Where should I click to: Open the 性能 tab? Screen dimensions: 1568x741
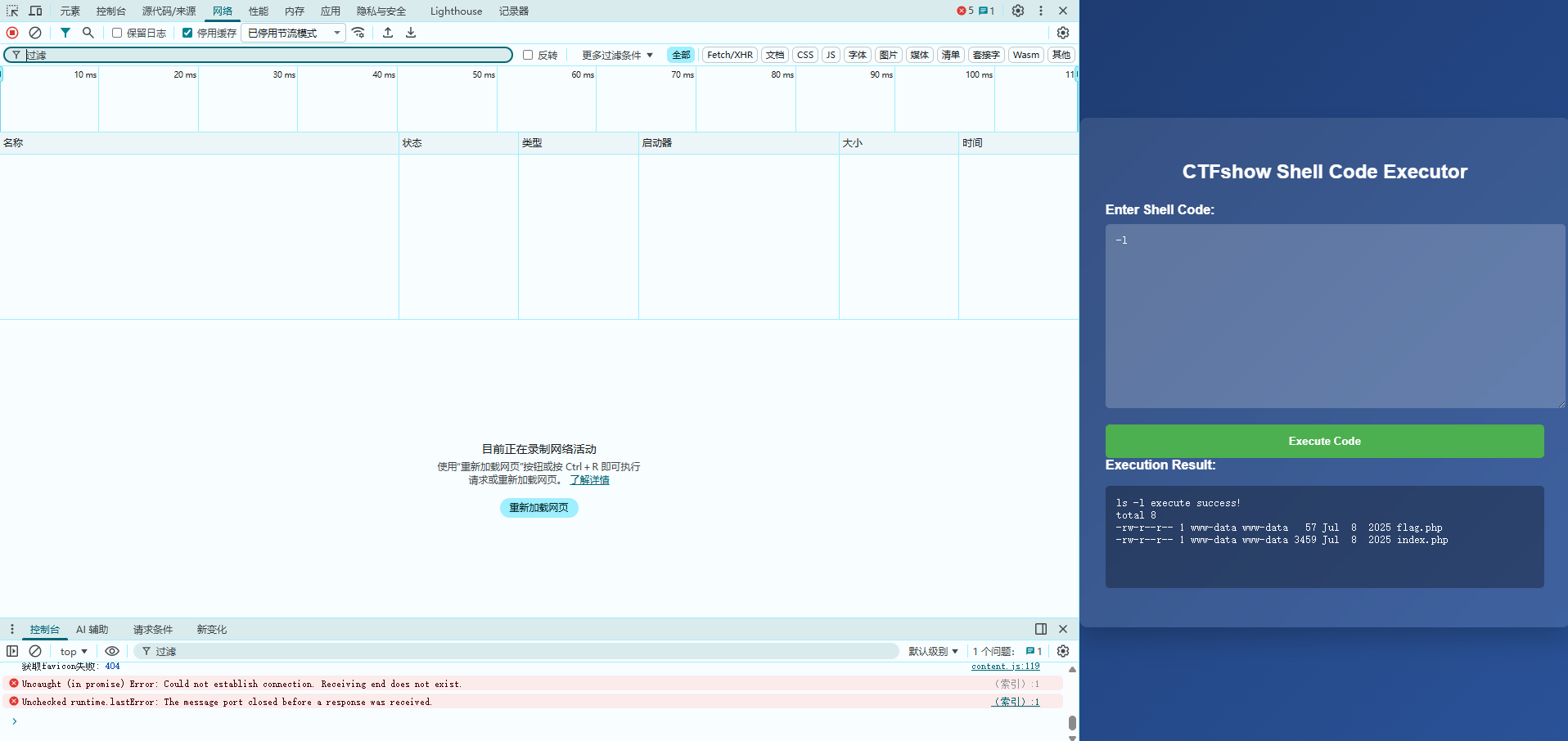coord(259,11)
